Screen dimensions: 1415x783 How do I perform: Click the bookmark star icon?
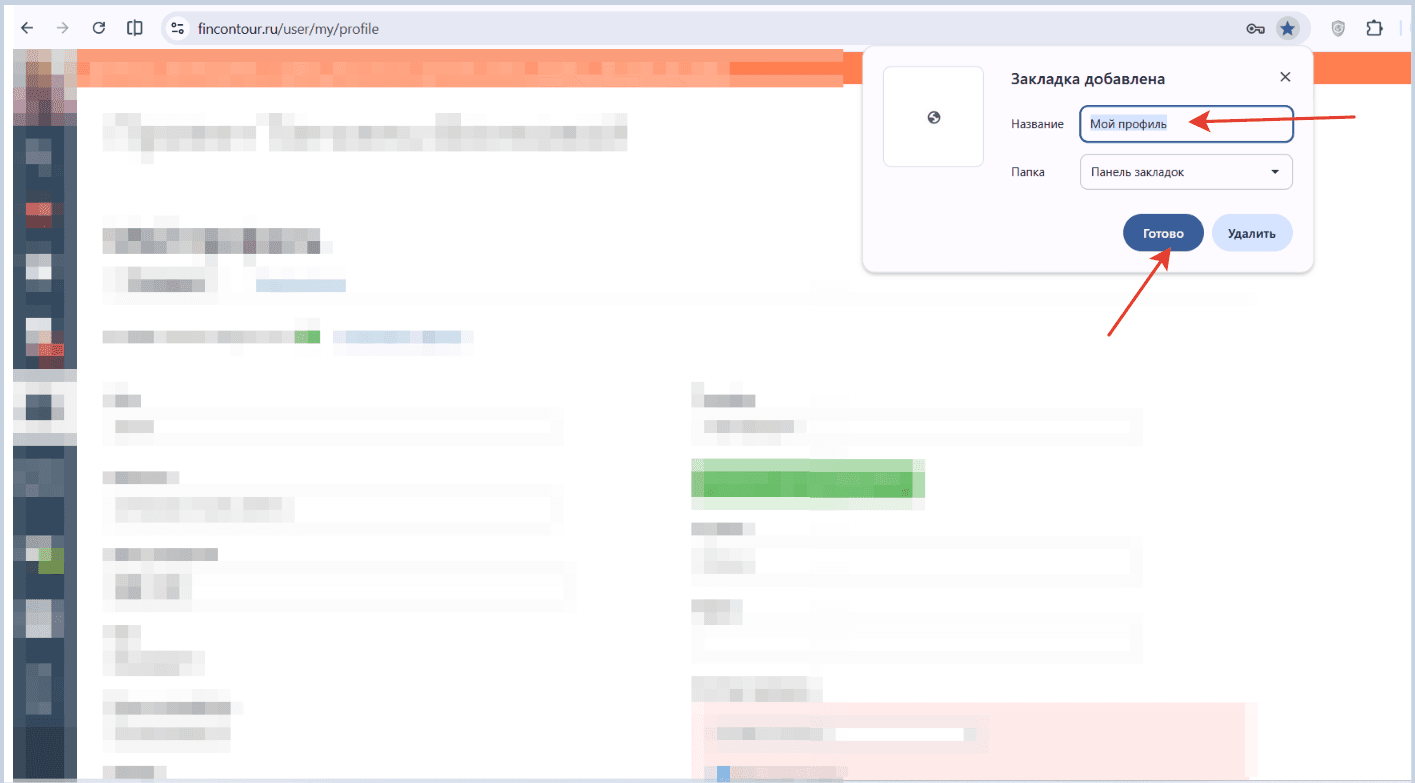click(1287, 29)
